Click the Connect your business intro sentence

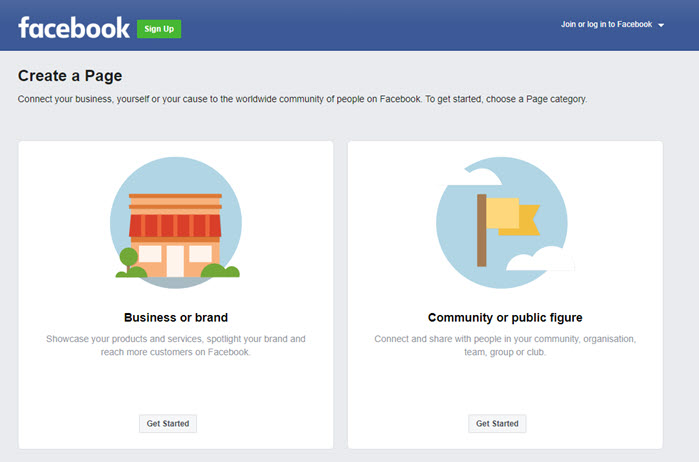point(302,99)
